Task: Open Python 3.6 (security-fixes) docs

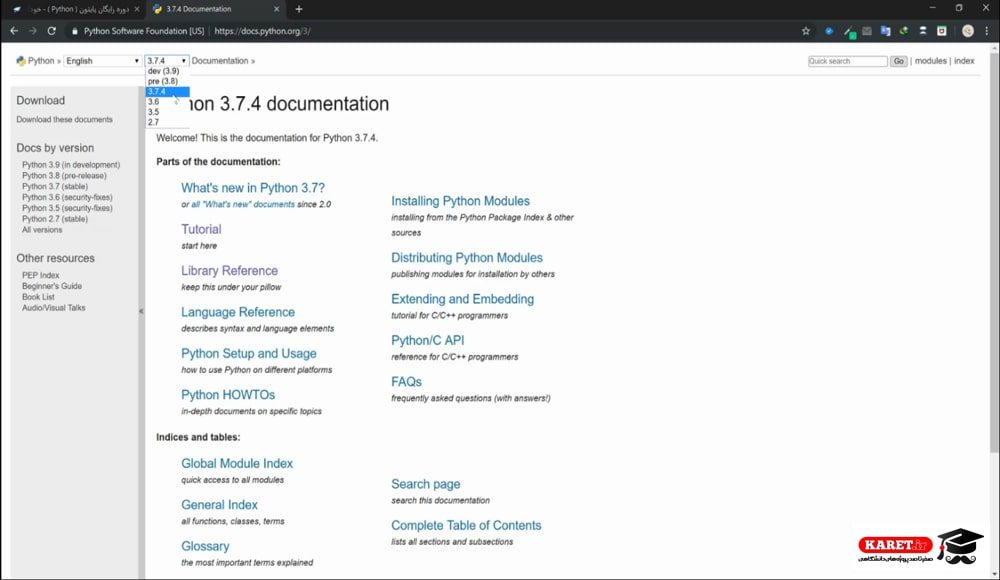Action: click(x=67, y=197)
